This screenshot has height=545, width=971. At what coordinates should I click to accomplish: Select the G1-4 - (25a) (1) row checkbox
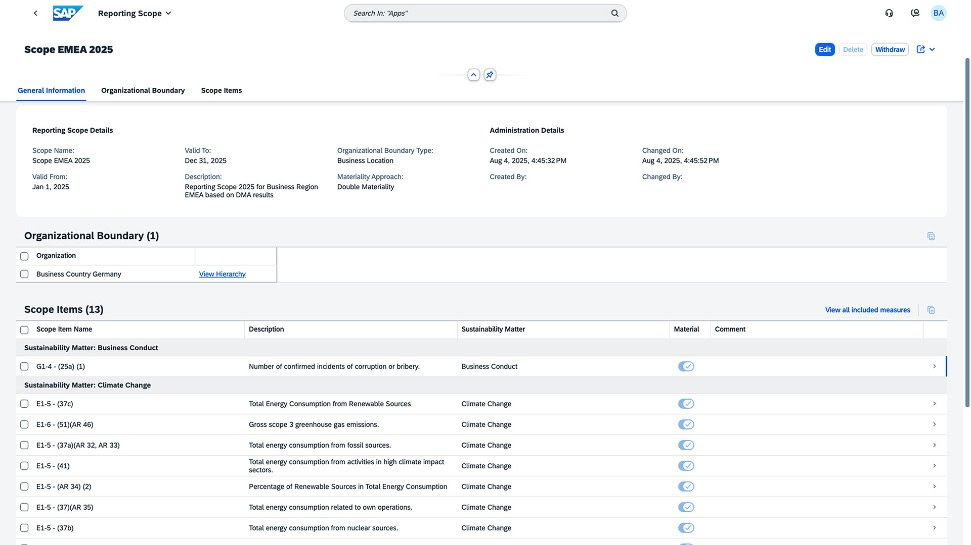coord(24,367)
